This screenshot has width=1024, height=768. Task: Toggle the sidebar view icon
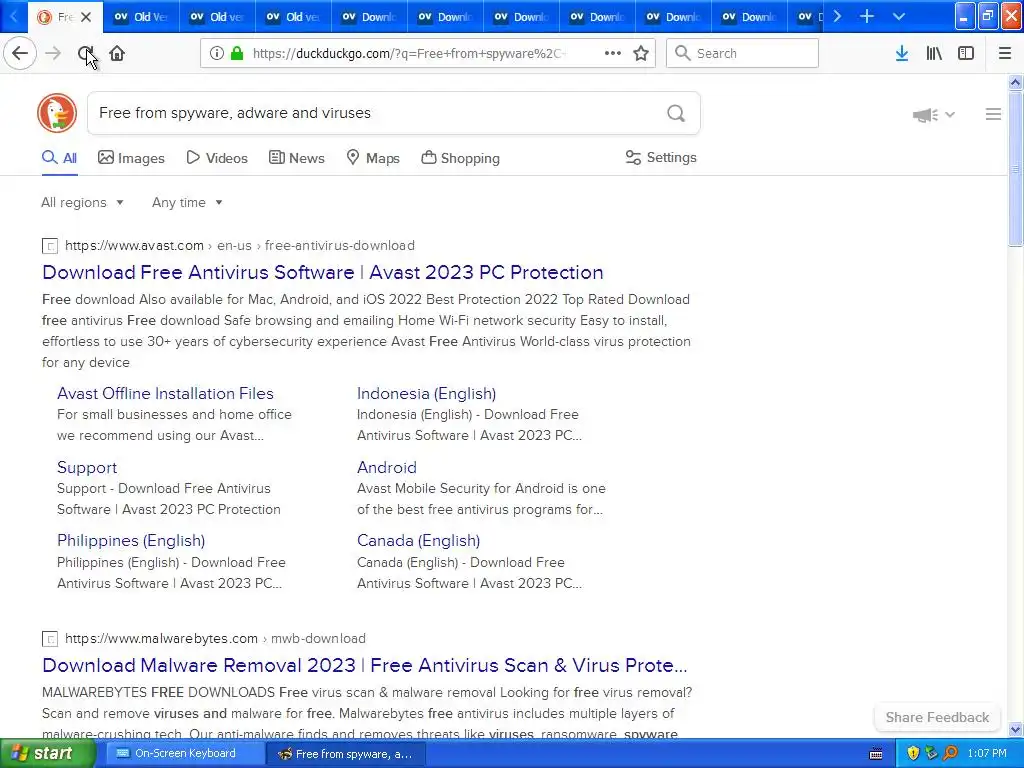[x=966, y=54]
